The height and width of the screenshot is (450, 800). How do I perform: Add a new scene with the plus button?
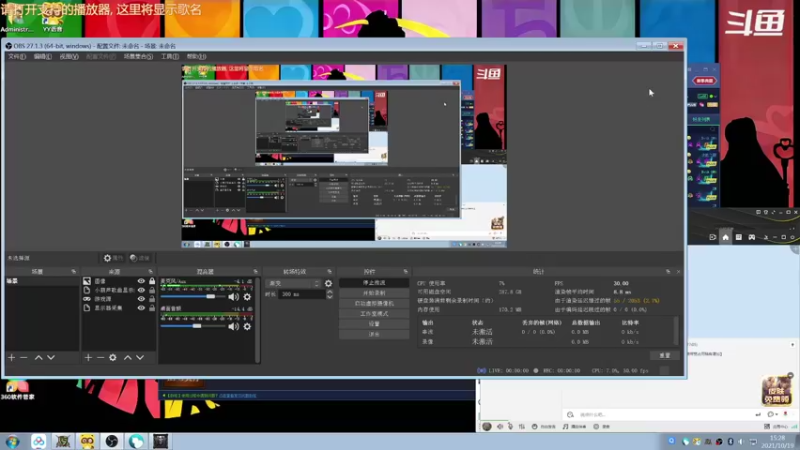click(x=11, y=358)
